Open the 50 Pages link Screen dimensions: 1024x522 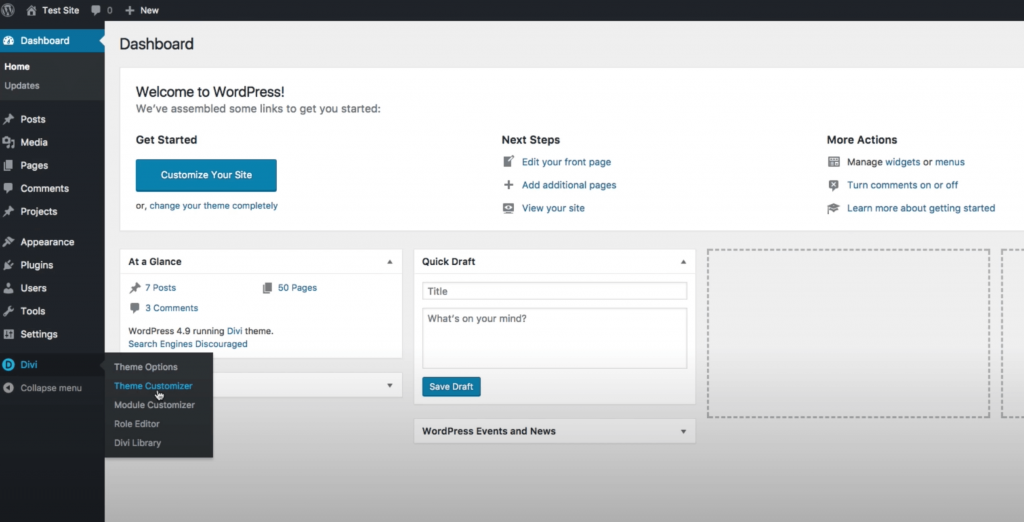coord(297,288)
